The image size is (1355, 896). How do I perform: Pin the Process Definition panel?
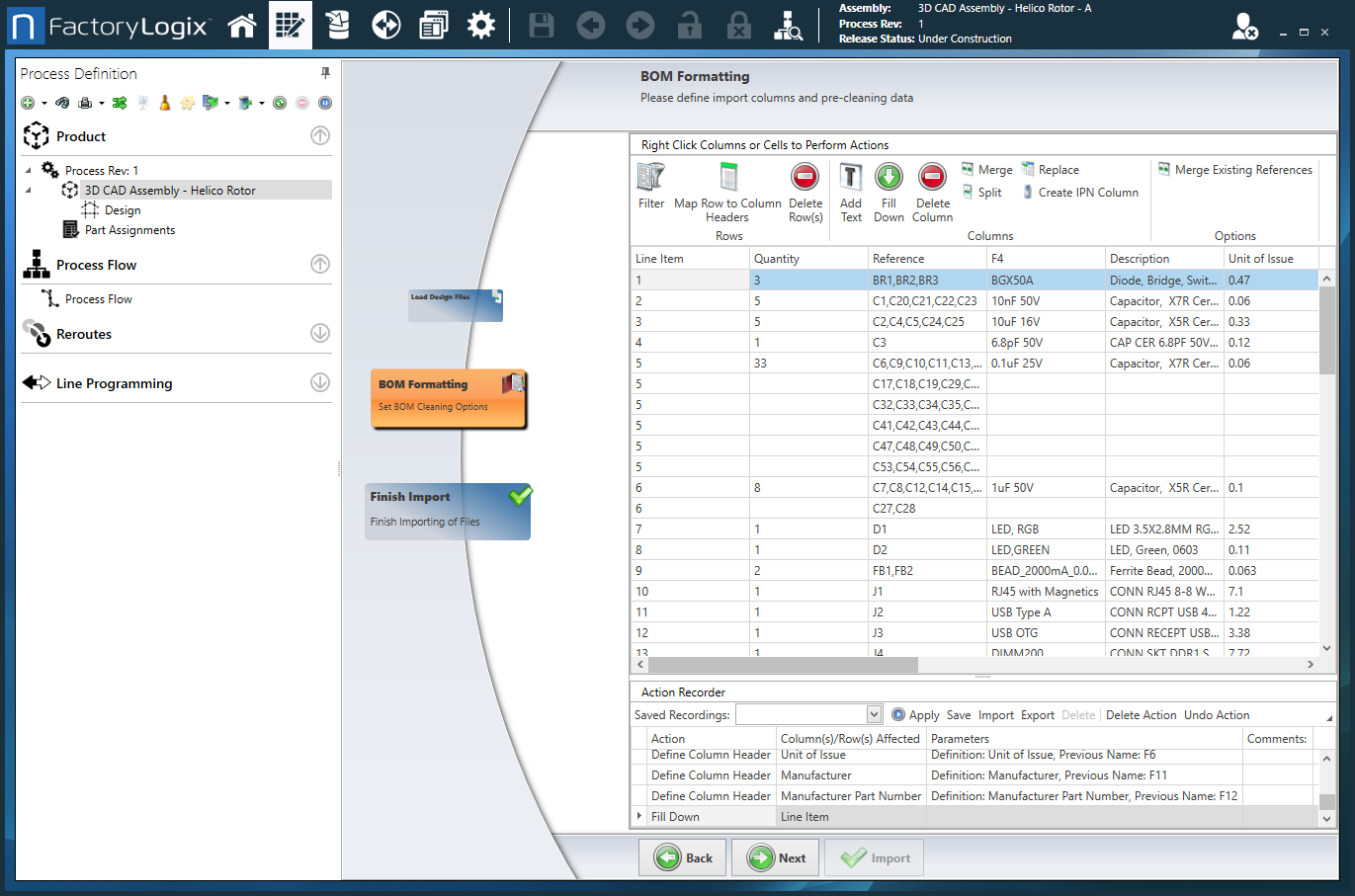coord(325,73)
